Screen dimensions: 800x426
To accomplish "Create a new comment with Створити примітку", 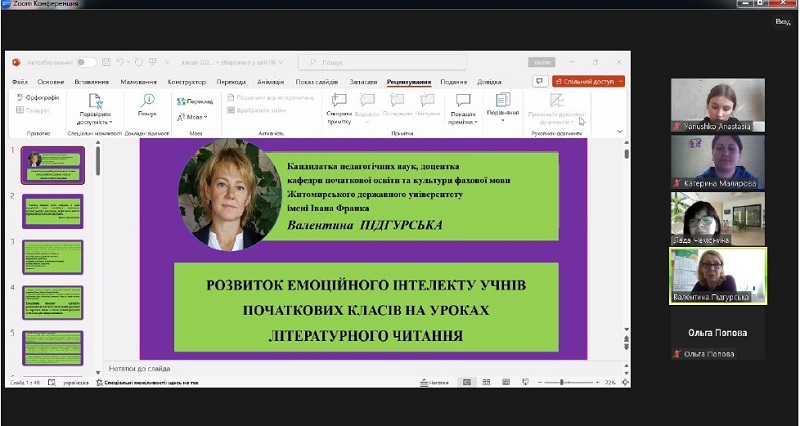I will [339, 105].
